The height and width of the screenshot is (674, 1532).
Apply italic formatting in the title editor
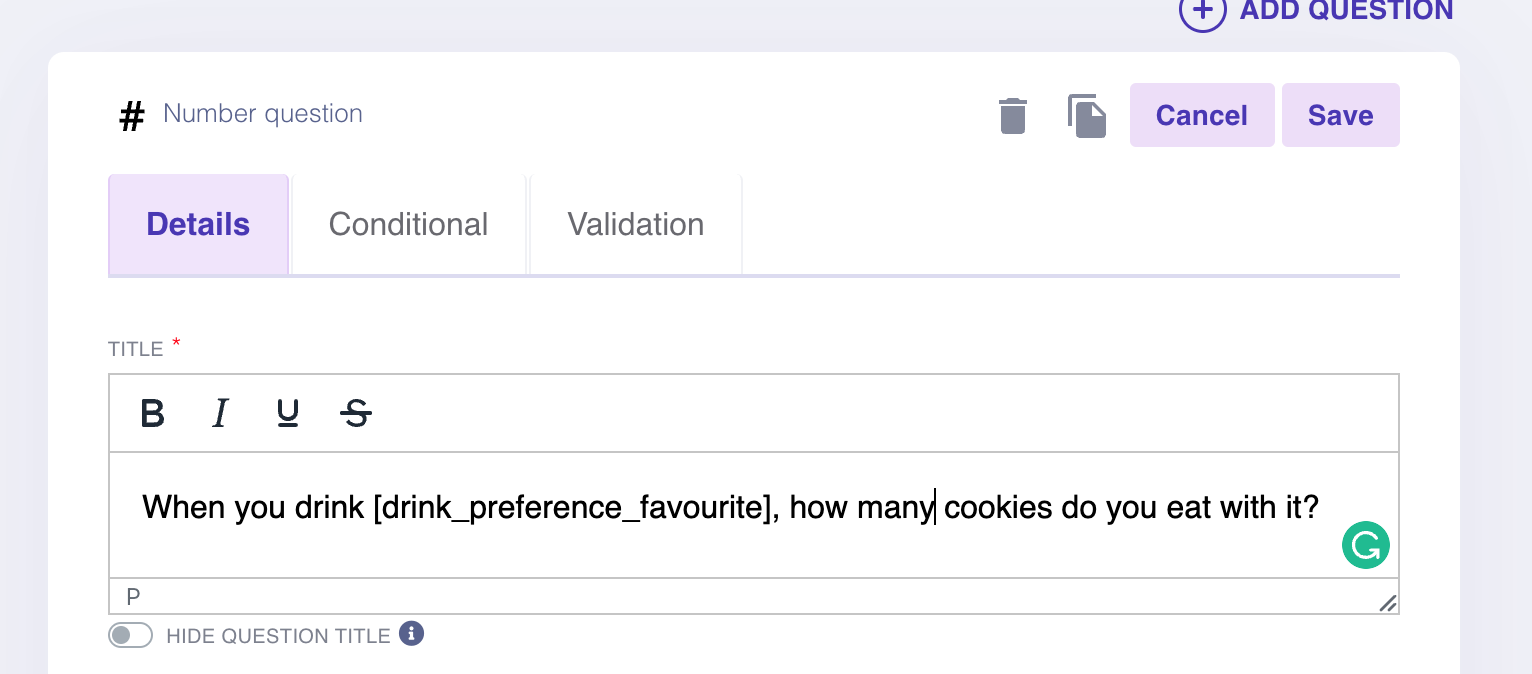coord(220,413)
